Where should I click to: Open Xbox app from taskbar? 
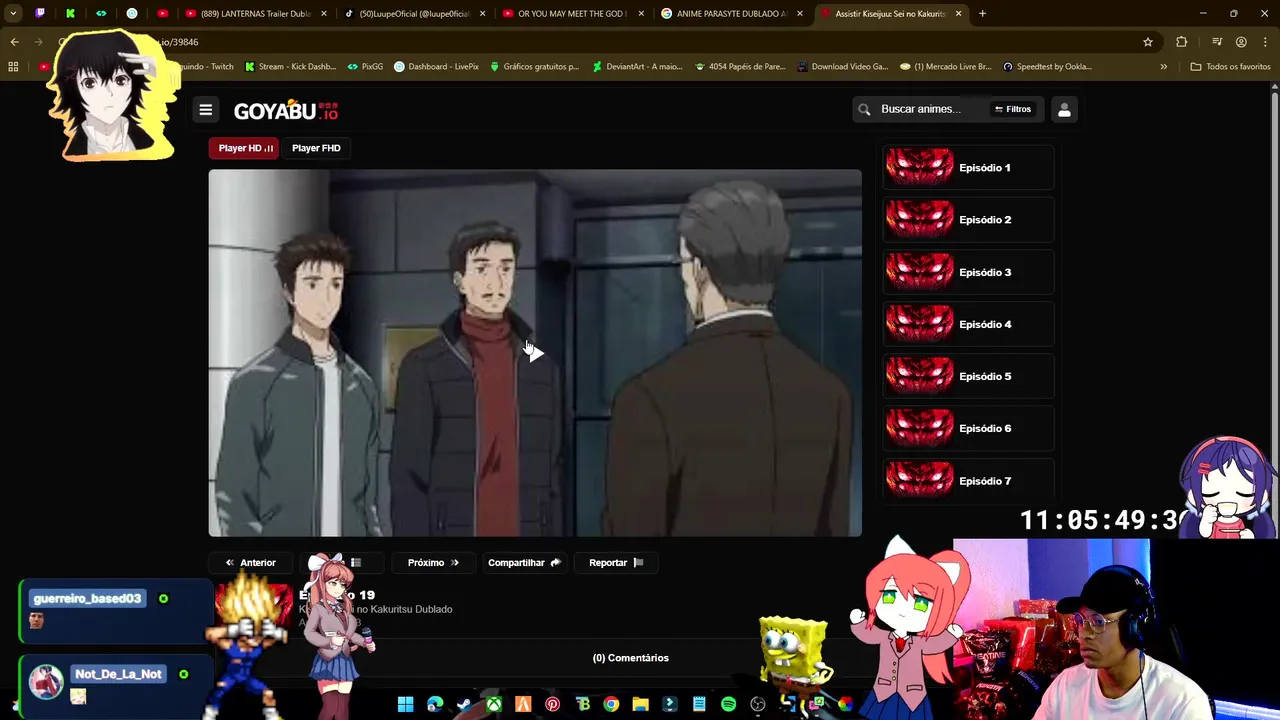click(494, 705)
